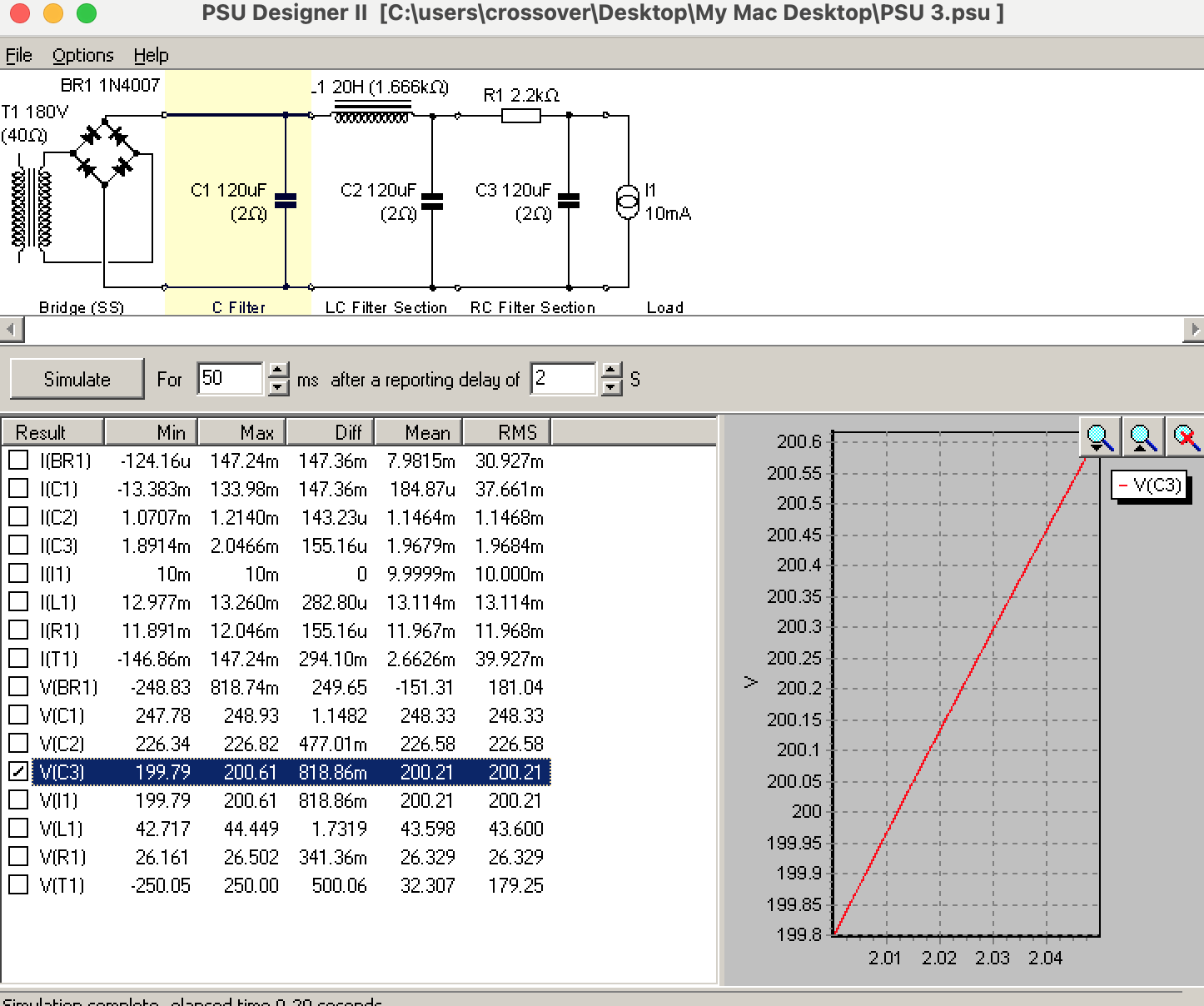Click the simulation duration ms field
Viewport: 1204px width, 1006px height.
click(231, 379)
